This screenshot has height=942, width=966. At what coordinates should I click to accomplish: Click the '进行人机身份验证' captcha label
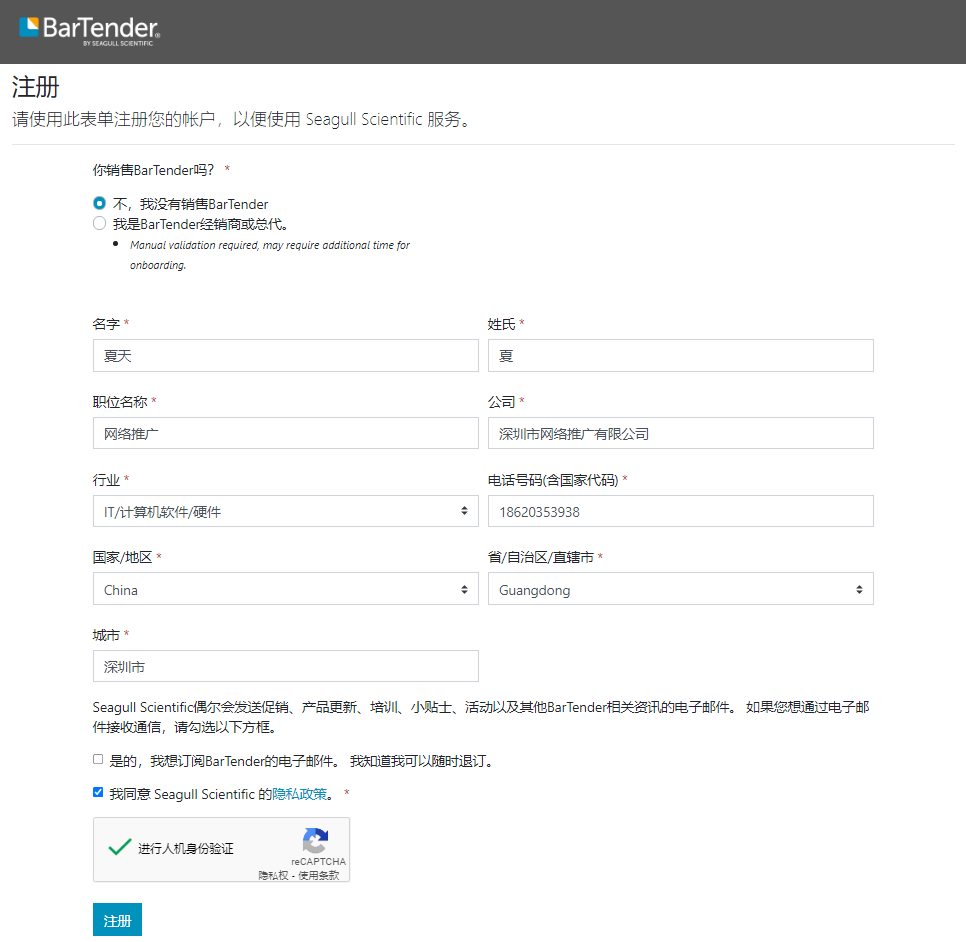point(185,848)
